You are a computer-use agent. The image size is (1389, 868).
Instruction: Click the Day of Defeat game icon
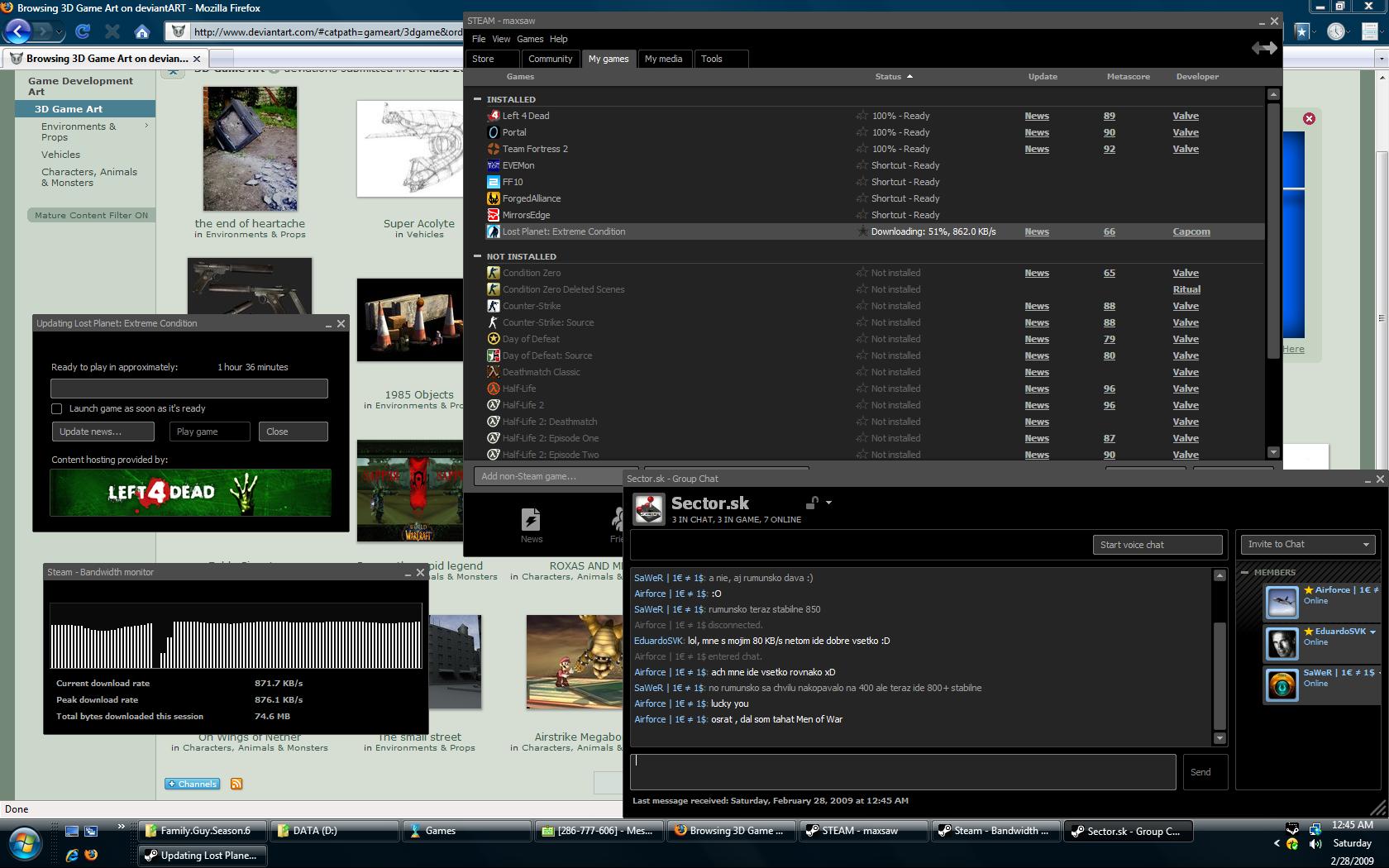coord(494,339)
